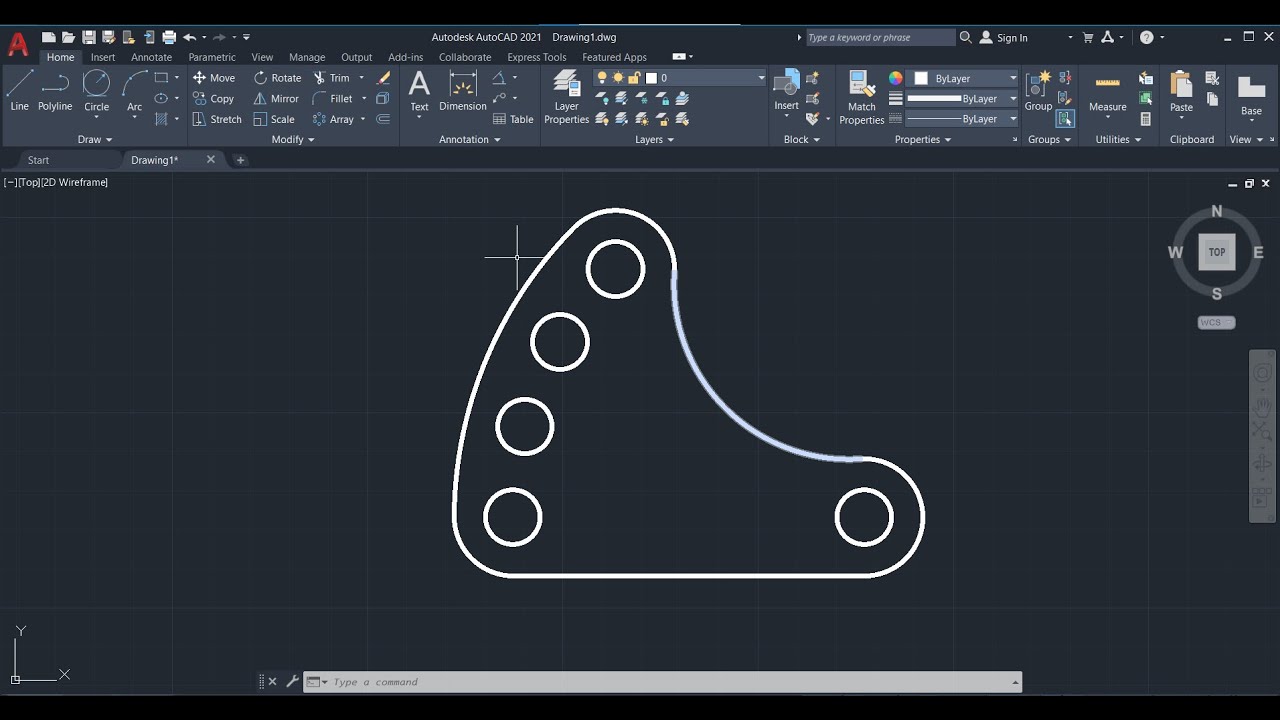Screen dimensions: 1280x720
Task: Click the Scale tool
Action: coord(273,119)
